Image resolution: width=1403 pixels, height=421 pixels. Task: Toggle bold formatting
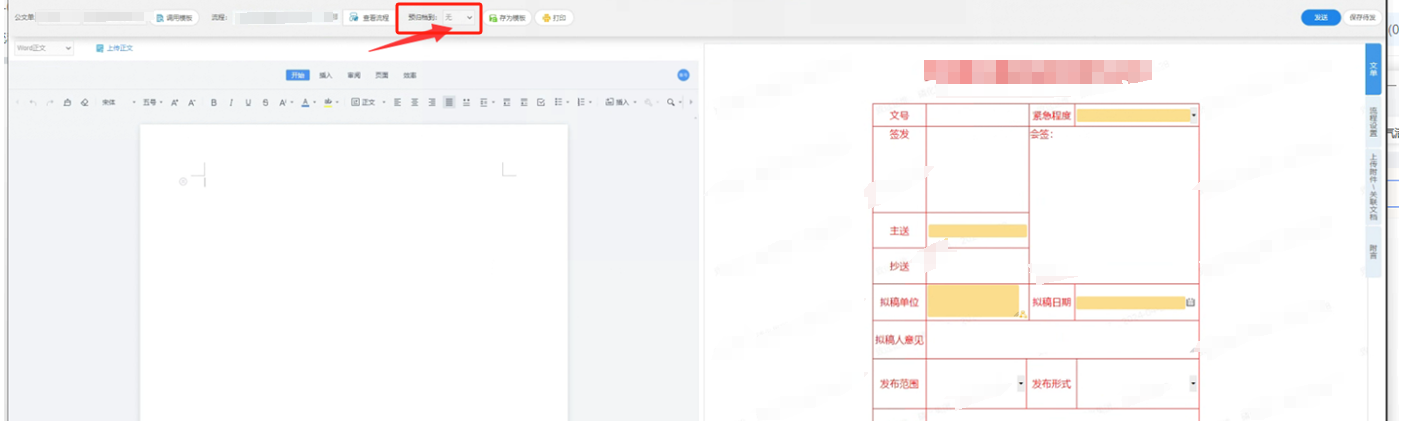213,102
